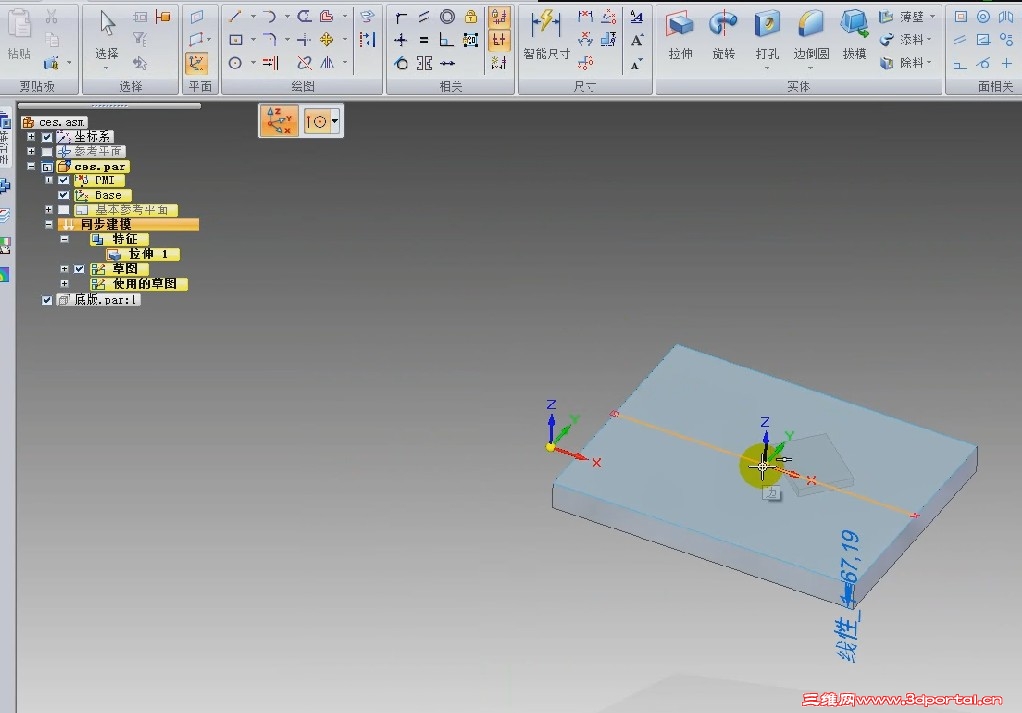Viewport: 1022px width, 713px height.
Task: Toggle the PMI visibility checkbox
Action: 63,180
